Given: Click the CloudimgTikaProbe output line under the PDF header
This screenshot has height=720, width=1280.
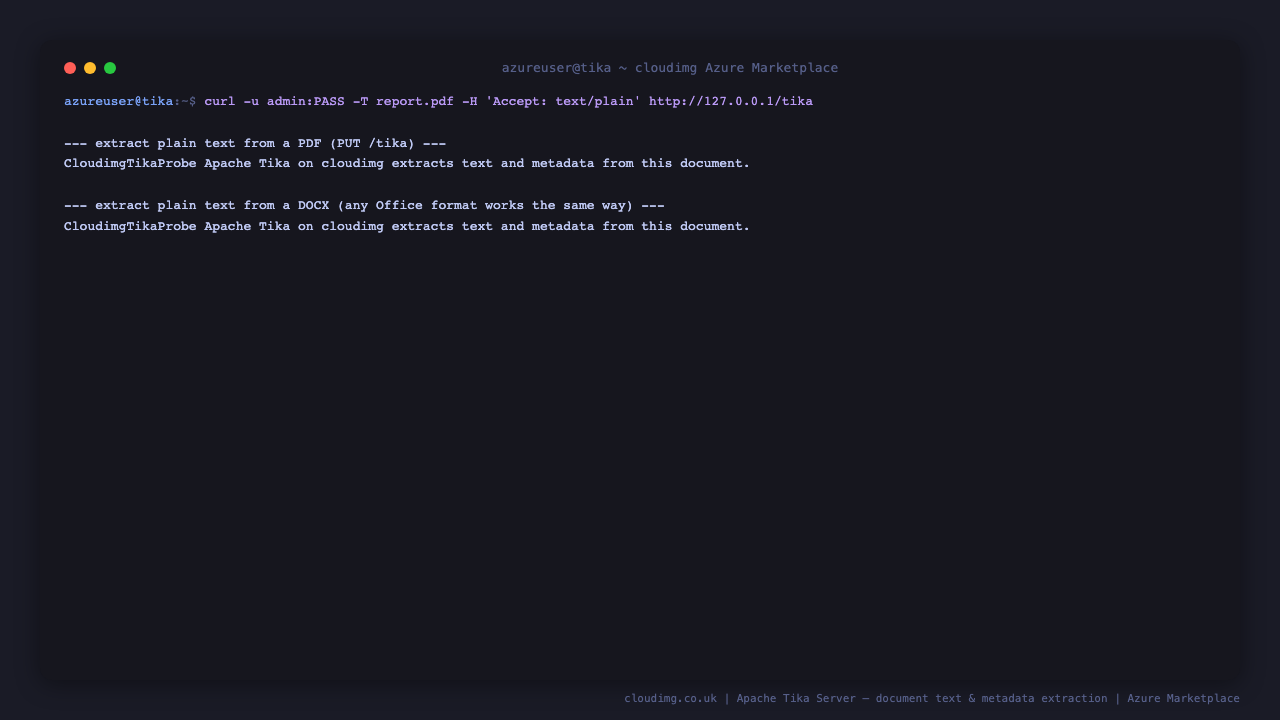Looking at the screenshot, I should (407, 164).
